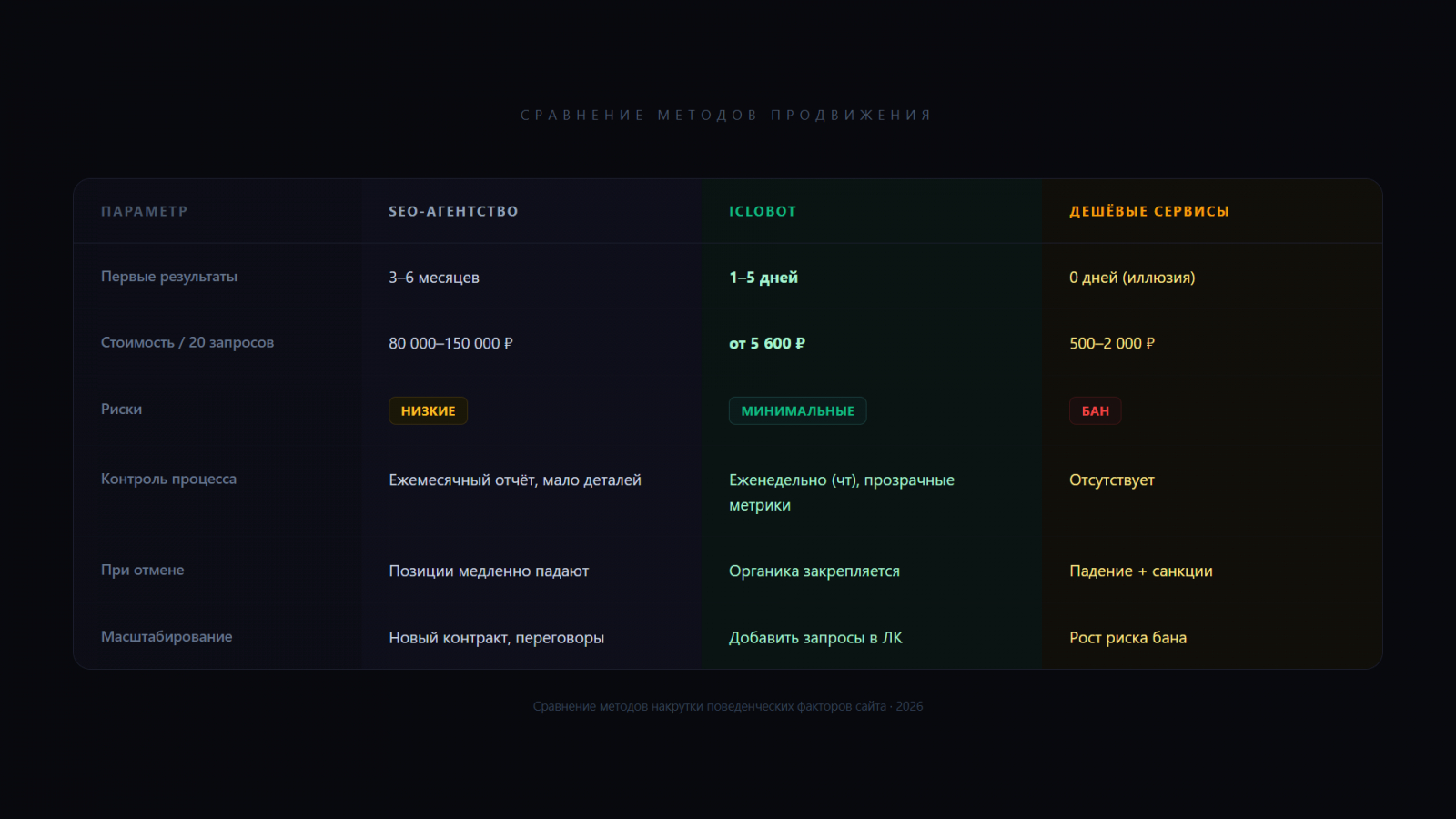Viewport: 1456px width, 819px height.
Task: Click the 'Контроль процесса' row label
Action: (x=168, y=479)
